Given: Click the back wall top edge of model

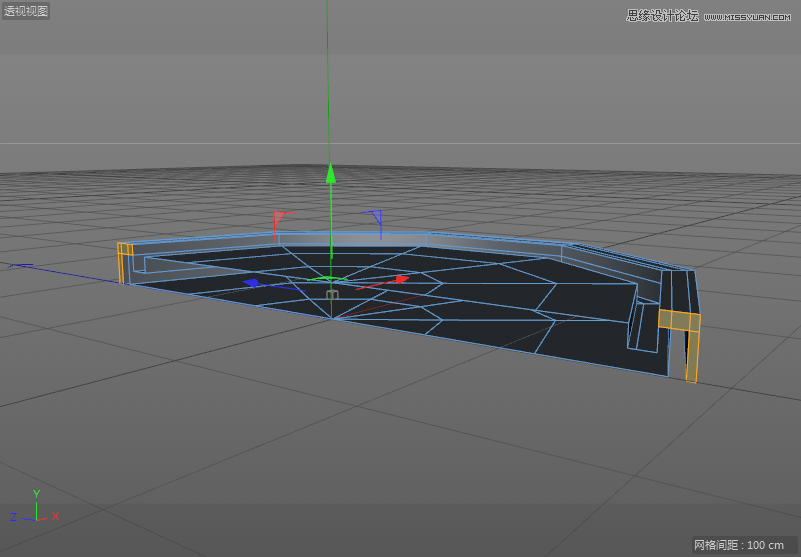Looking at the screenshot, I should [x=350, y=235].
